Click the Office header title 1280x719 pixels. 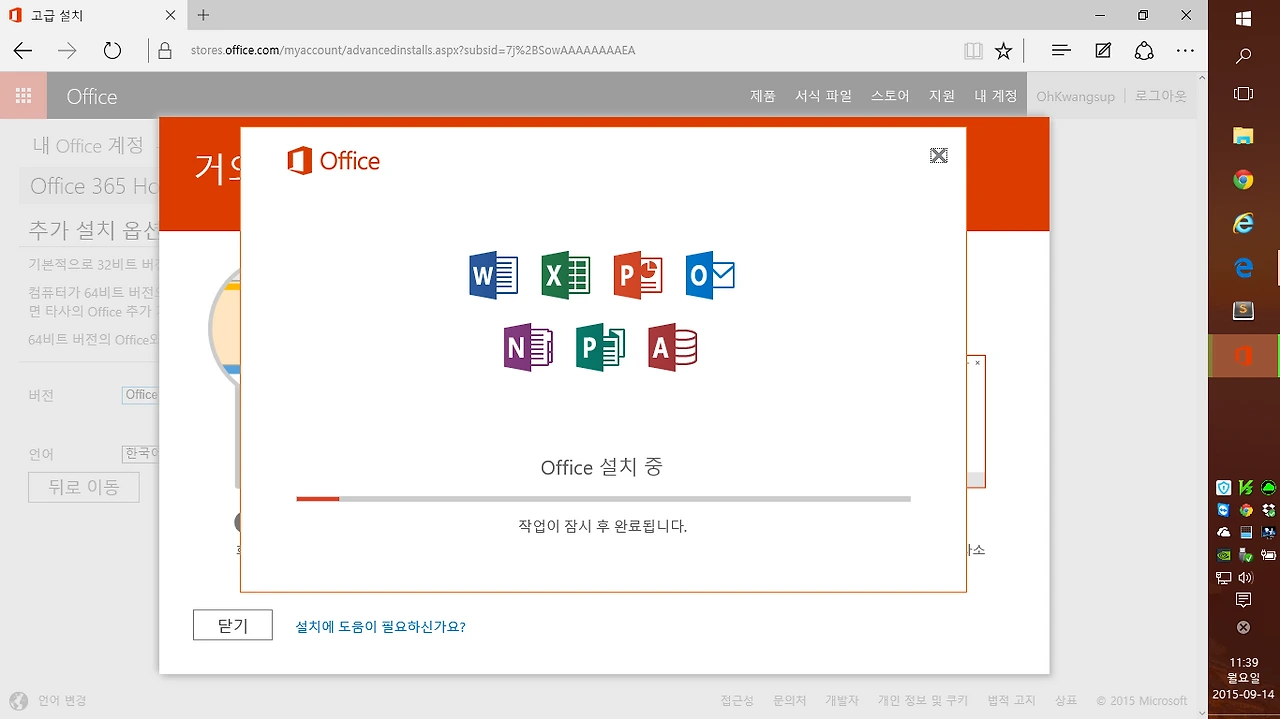pyautogui.click(x=92, y=96)
